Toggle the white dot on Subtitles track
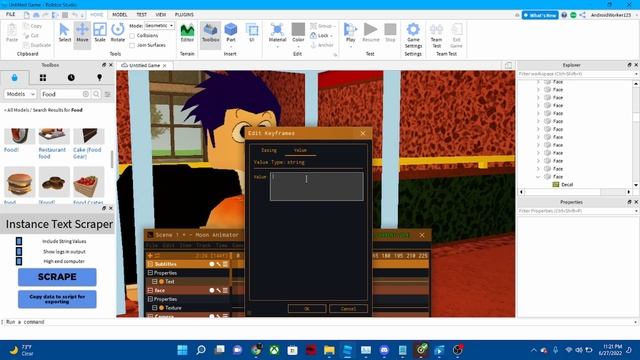The width and height of the screenshot is (640, 360). [x=211, y=264]
